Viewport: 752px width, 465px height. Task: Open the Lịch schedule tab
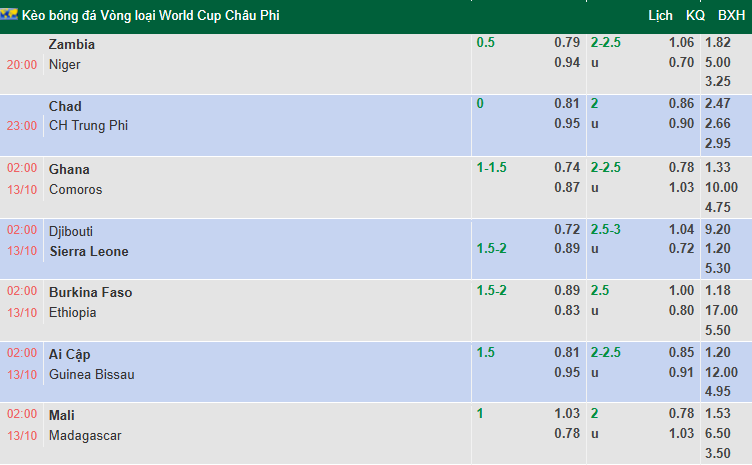[x=660, y=16]
